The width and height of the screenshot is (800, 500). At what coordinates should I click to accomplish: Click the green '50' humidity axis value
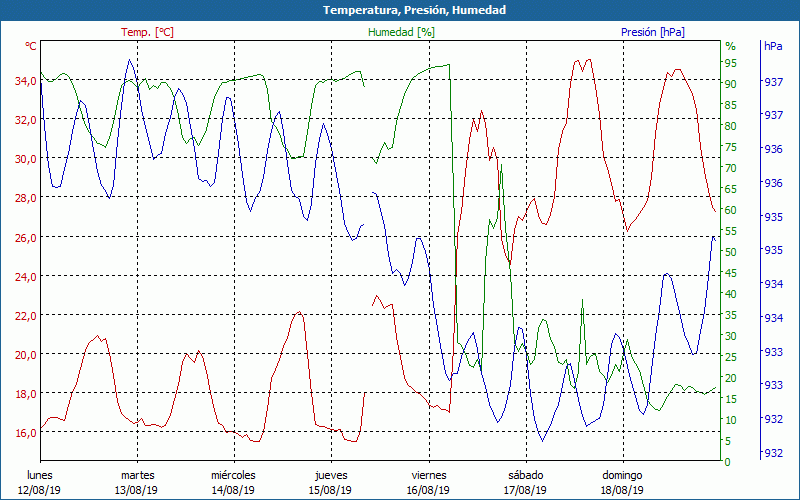[x=731, y=252]
